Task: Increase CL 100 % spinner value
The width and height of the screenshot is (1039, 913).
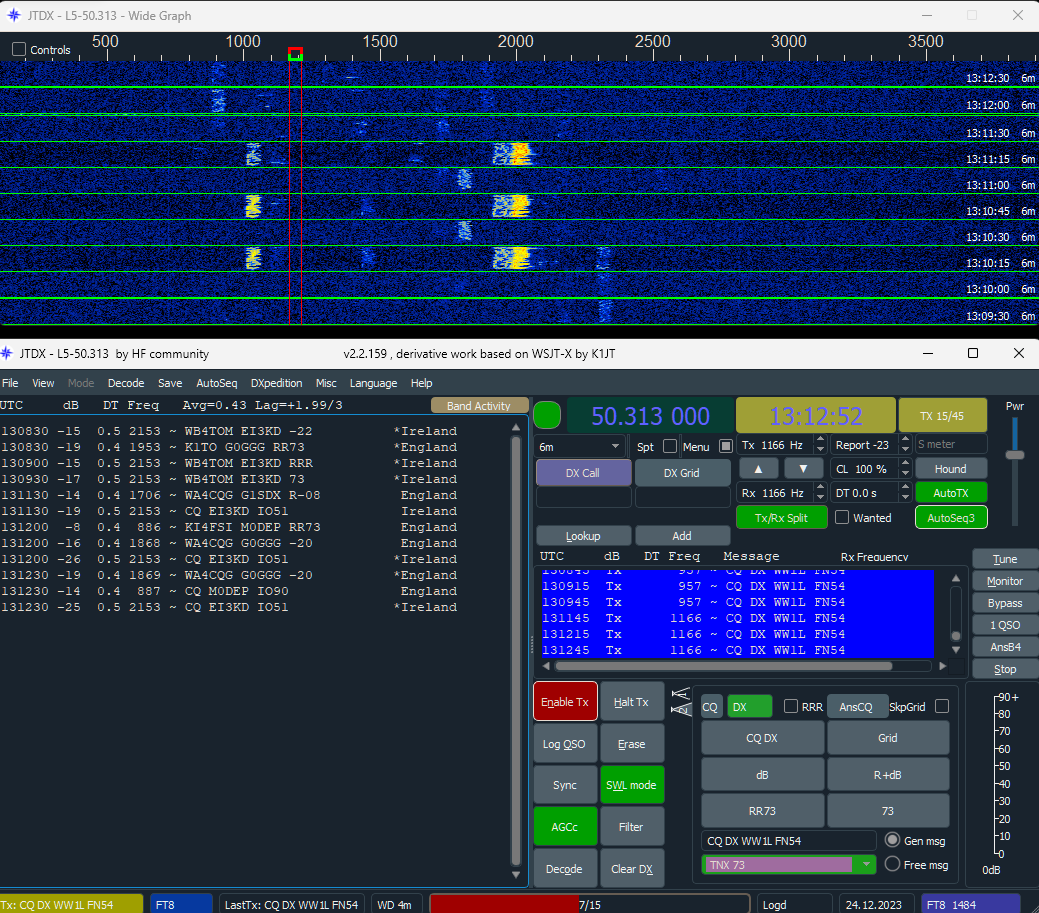Action: coord(905,464)
